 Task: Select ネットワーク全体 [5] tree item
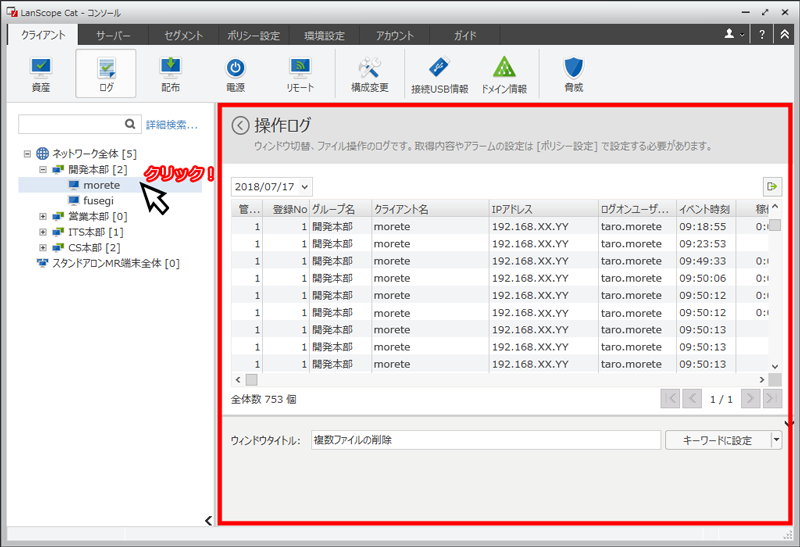(94, 154)
